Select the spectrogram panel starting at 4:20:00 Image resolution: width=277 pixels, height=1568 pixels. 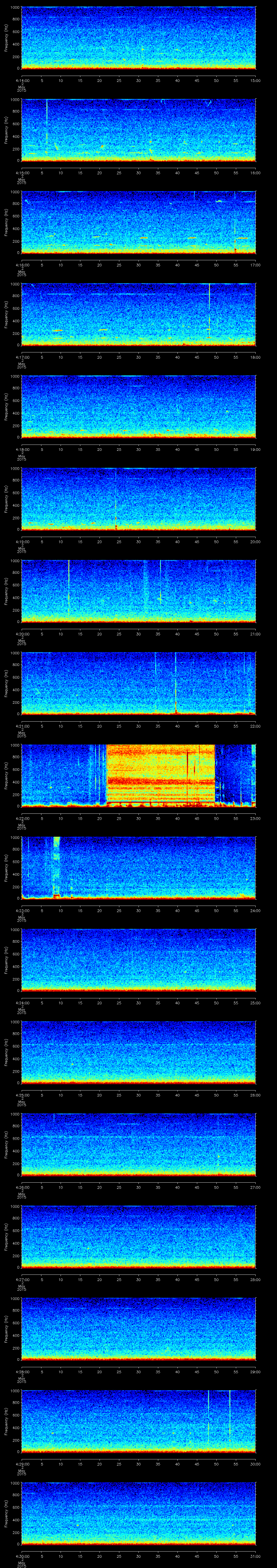tap(138, 591)
